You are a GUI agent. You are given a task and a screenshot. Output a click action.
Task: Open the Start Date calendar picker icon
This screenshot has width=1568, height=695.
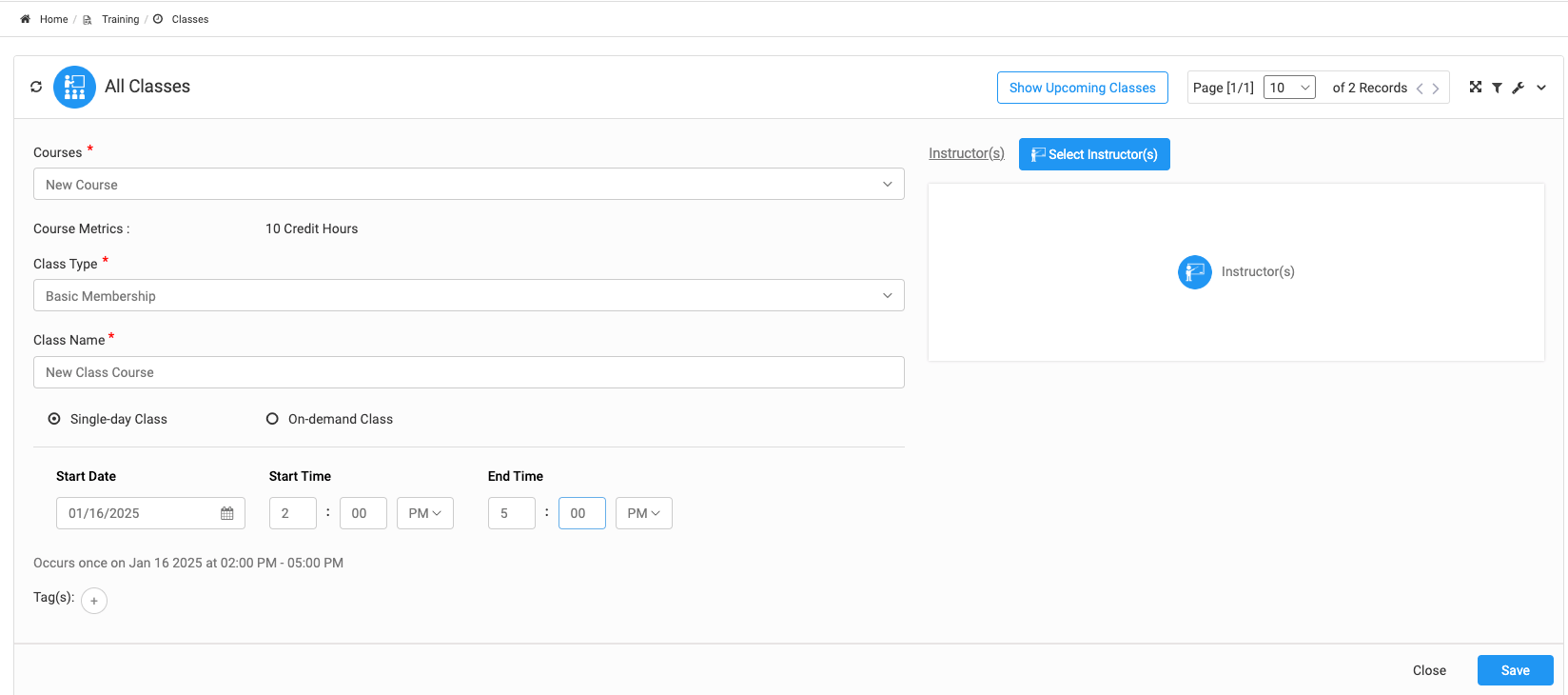tap(227, 513)
